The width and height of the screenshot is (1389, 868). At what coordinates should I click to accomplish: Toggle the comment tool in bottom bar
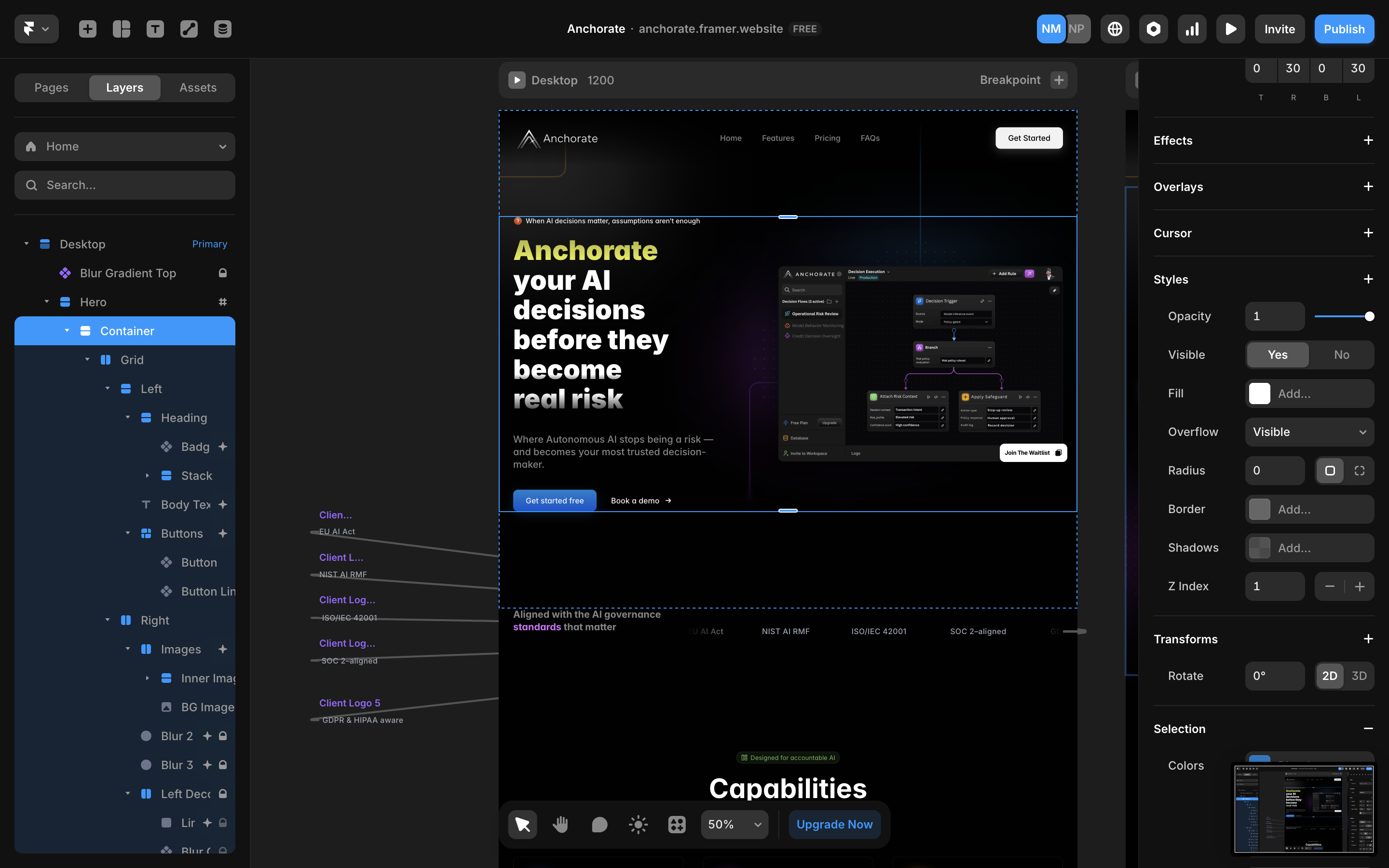599,825
